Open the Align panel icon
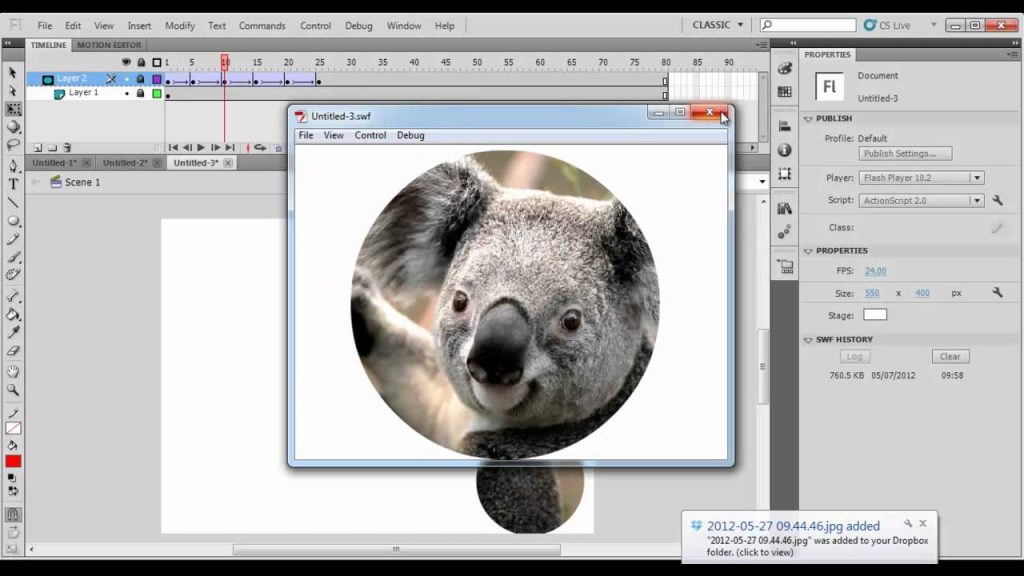Viewport: 1024px width, 576px height. (784, 126)
